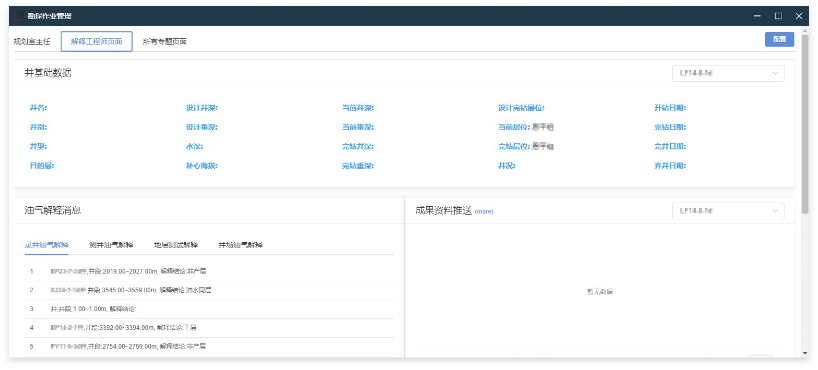Click the blue 配置 button

(x=779, y=40)
